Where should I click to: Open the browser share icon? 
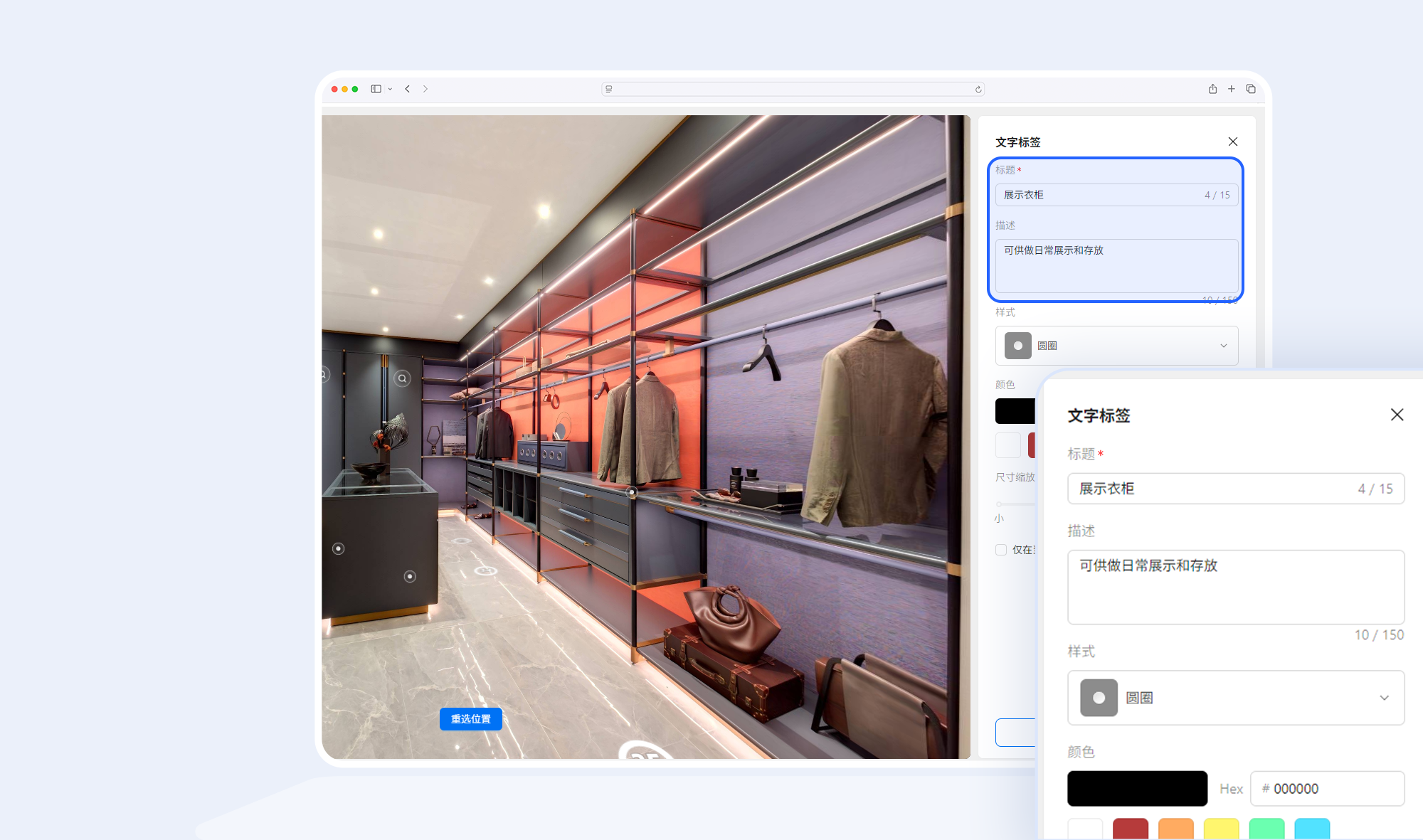(1212, 89)
